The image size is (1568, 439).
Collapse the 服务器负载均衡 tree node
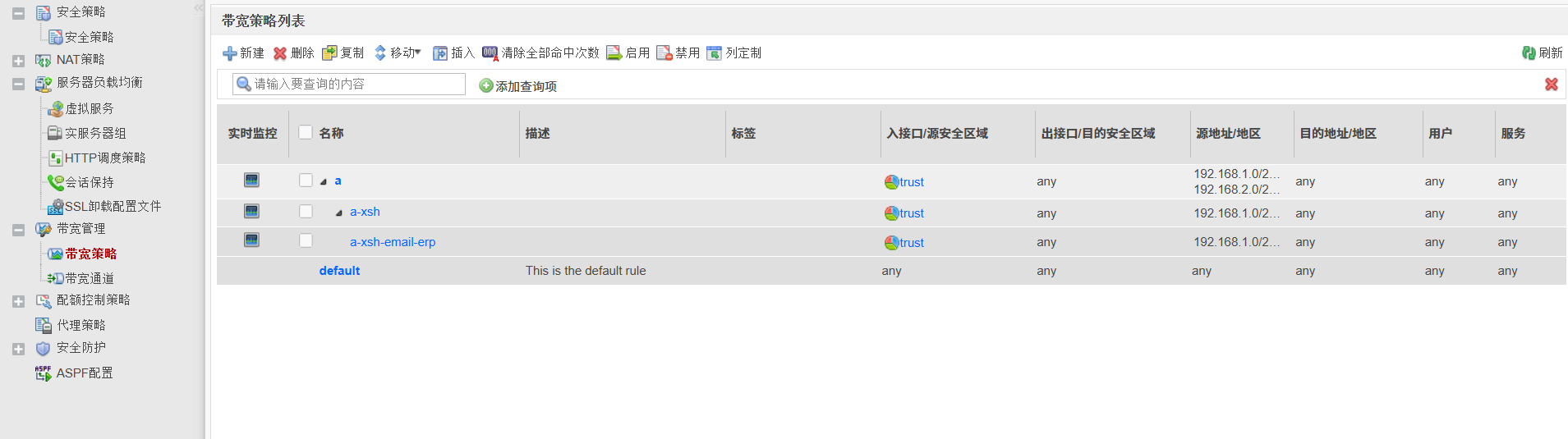pos(18,84)
